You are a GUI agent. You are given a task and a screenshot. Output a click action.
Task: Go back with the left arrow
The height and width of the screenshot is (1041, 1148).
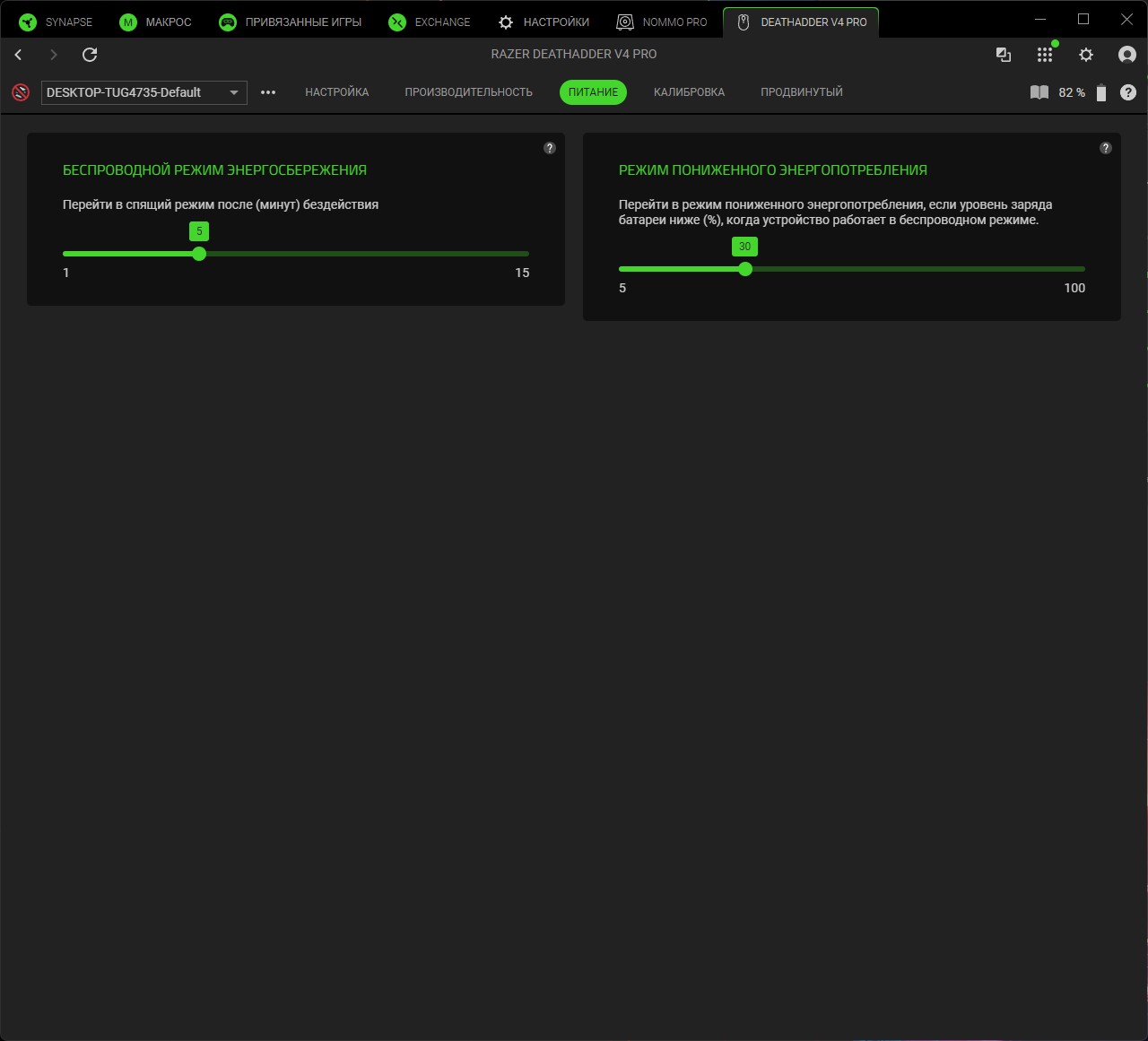(18, 55)
